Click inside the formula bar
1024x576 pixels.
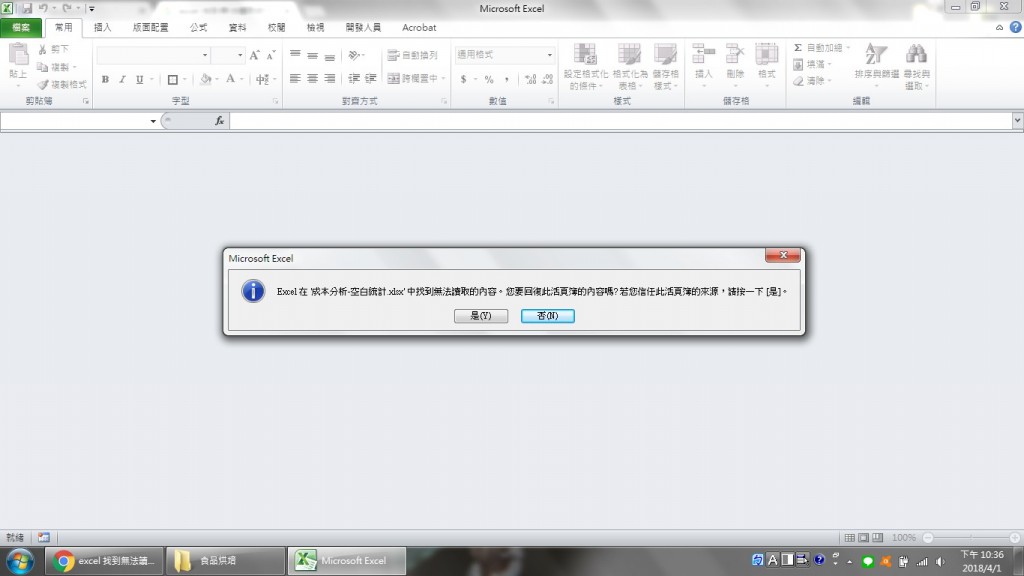tap(620, 121)
